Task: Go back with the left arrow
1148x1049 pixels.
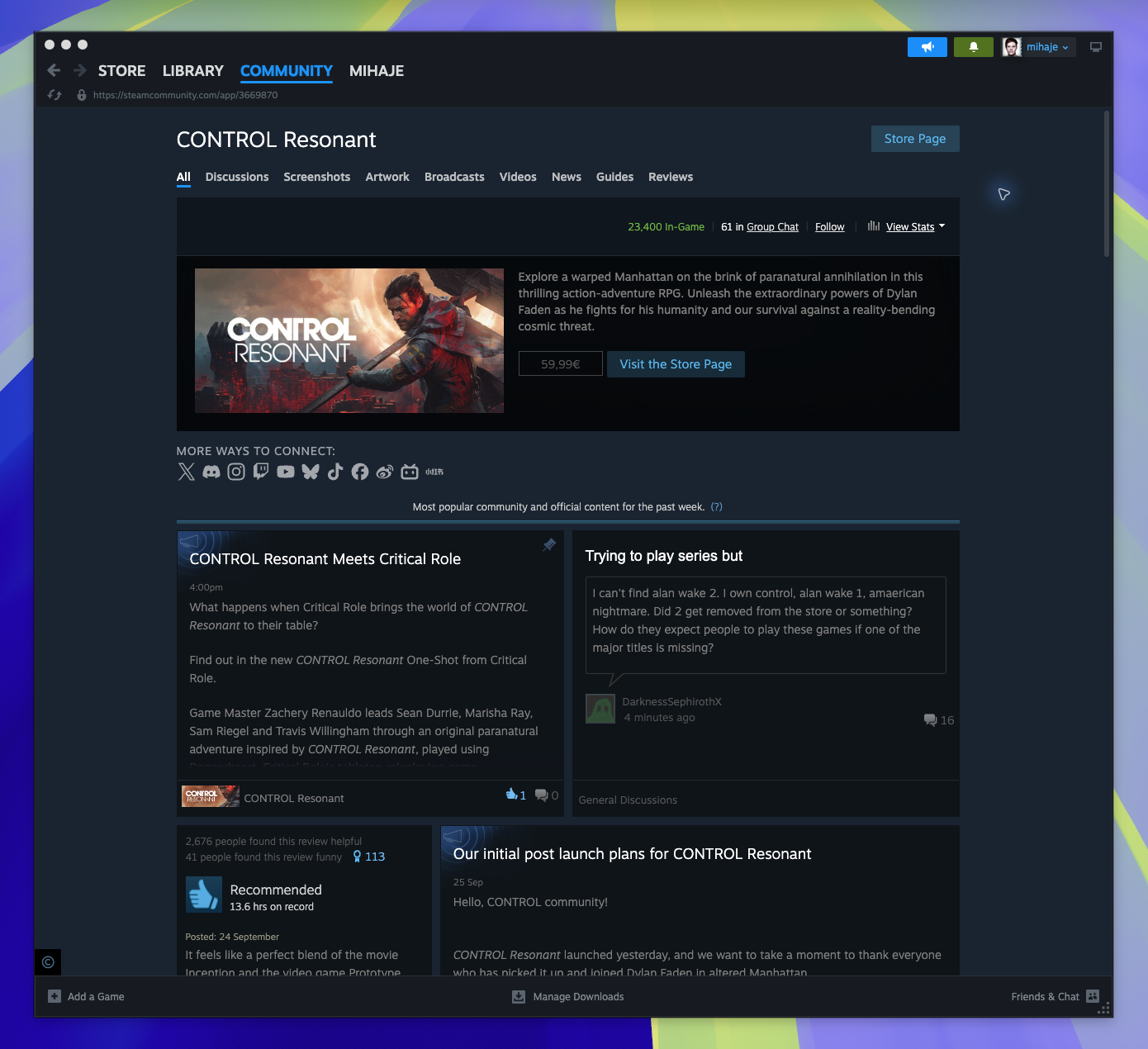Action: 54,70
